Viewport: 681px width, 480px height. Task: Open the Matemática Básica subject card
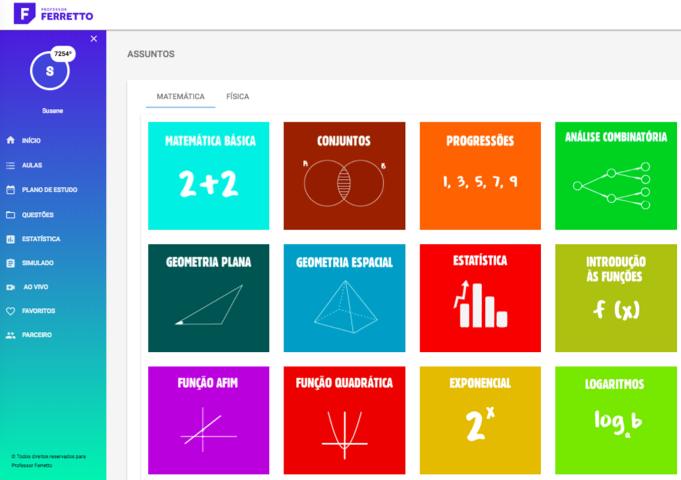pos(208,176)
